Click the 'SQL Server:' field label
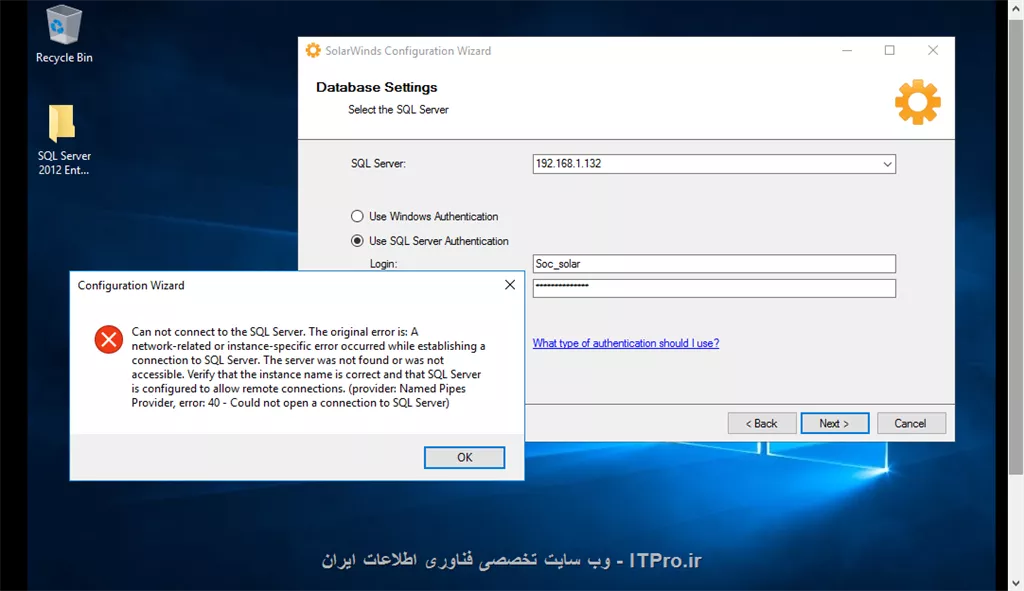Image resolution: width=1024 pixels, height=591 pixels. click(378, 163)
